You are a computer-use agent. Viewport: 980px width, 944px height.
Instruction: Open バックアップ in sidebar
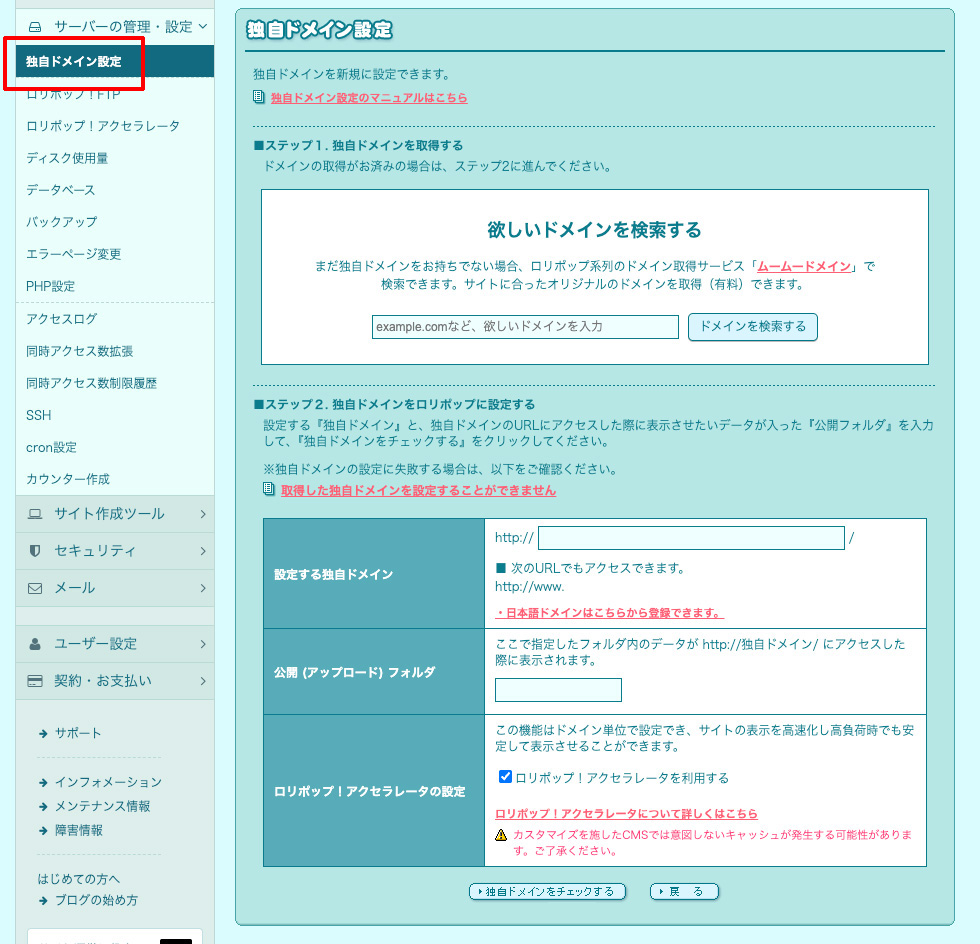coord(62,222)
